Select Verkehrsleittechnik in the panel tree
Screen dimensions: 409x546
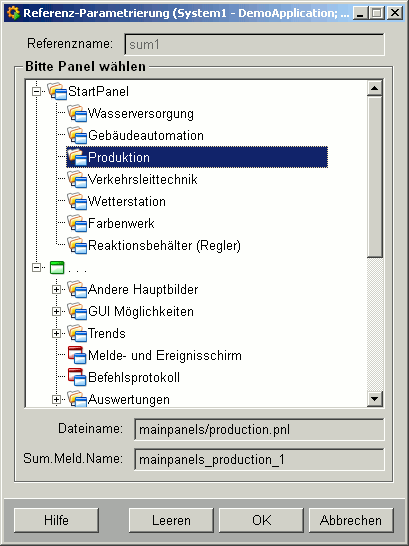point(143,179)
